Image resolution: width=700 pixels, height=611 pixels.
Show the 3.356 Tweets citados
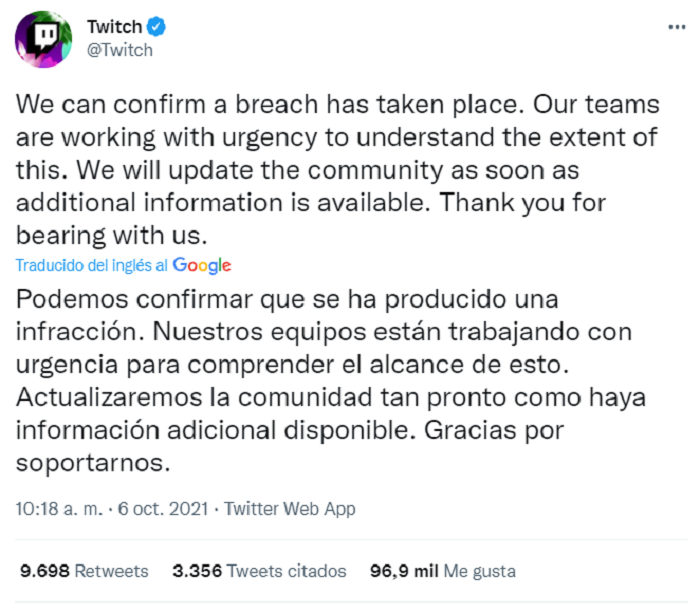(x=259, y=571)
